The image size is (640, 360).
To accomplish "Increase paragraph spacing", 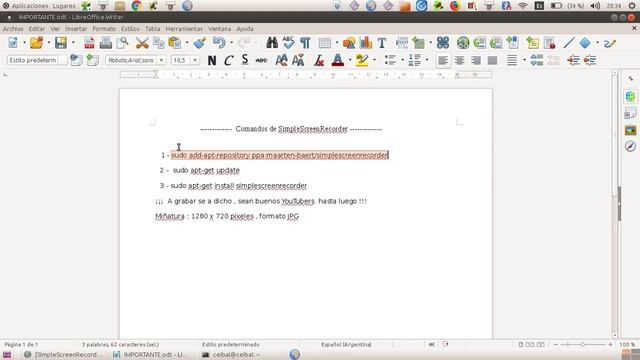I will coord(537,60).
